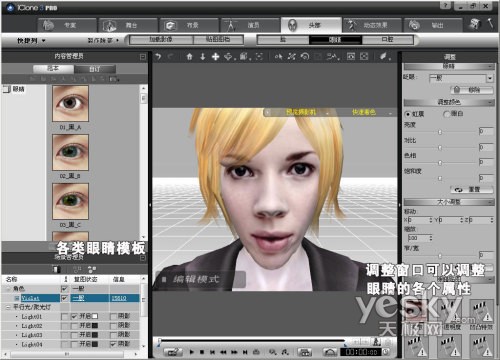Click the 重置 reset button
This screenshot has height=360, width=500.
(472, 190)
